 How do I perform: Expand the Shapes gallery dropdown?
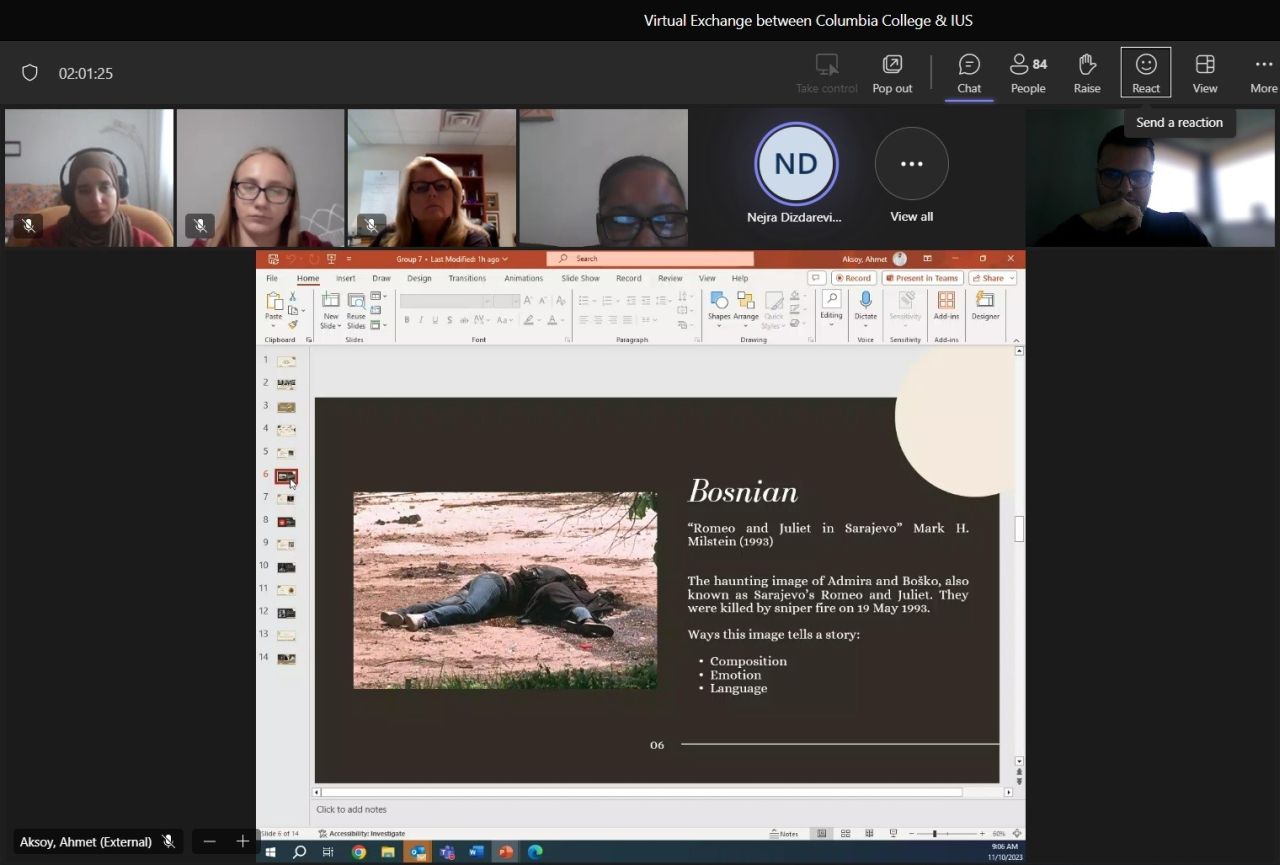719,326
